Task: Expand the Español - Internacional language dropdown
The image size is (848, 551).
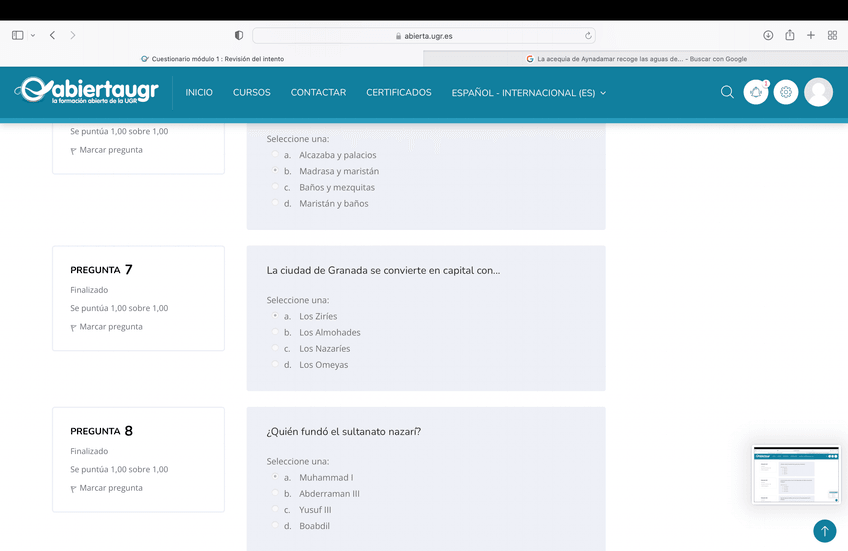Action: 528,93
